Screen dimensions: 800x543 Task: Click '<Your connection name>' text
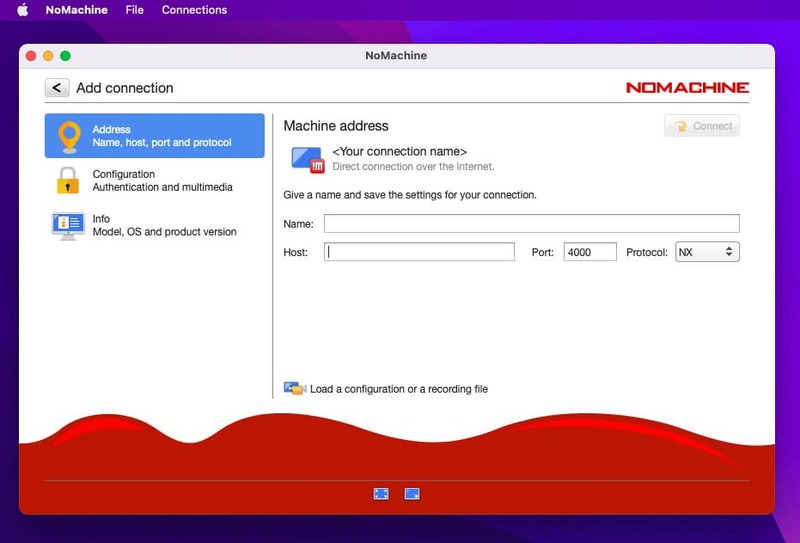(399, 152)
